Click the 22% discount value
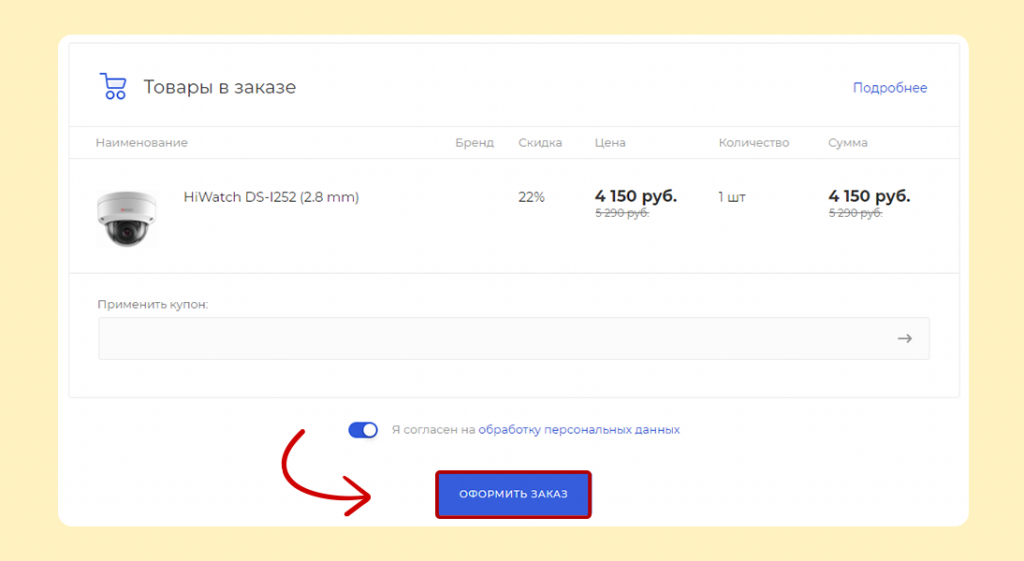Image resolution: width=1024 pixels, height=561 pixels. coord(531,197)
